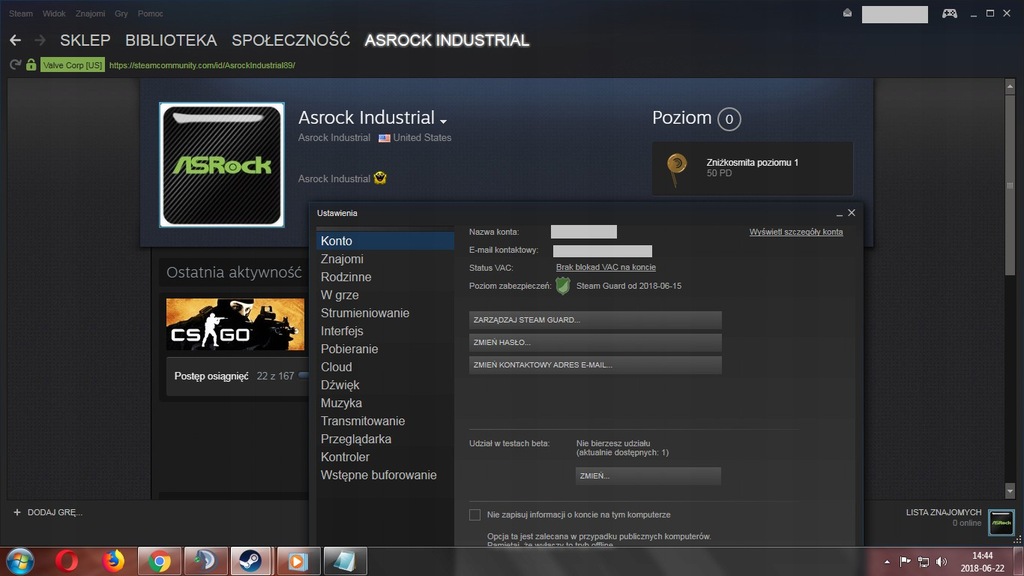Click the steamcommunity.com profile URL
The width and height of the screenshot is (1024, 576).
202,65
